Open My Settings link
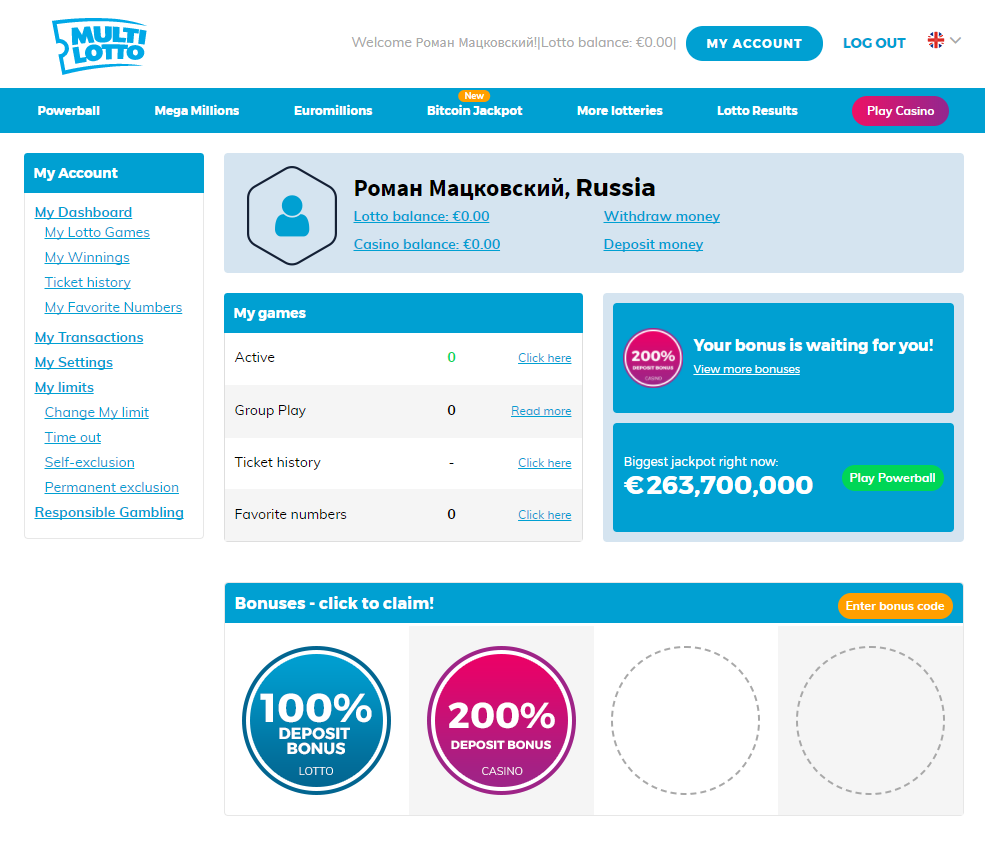This screenshot has height=854, width=985. click(73, 363)
